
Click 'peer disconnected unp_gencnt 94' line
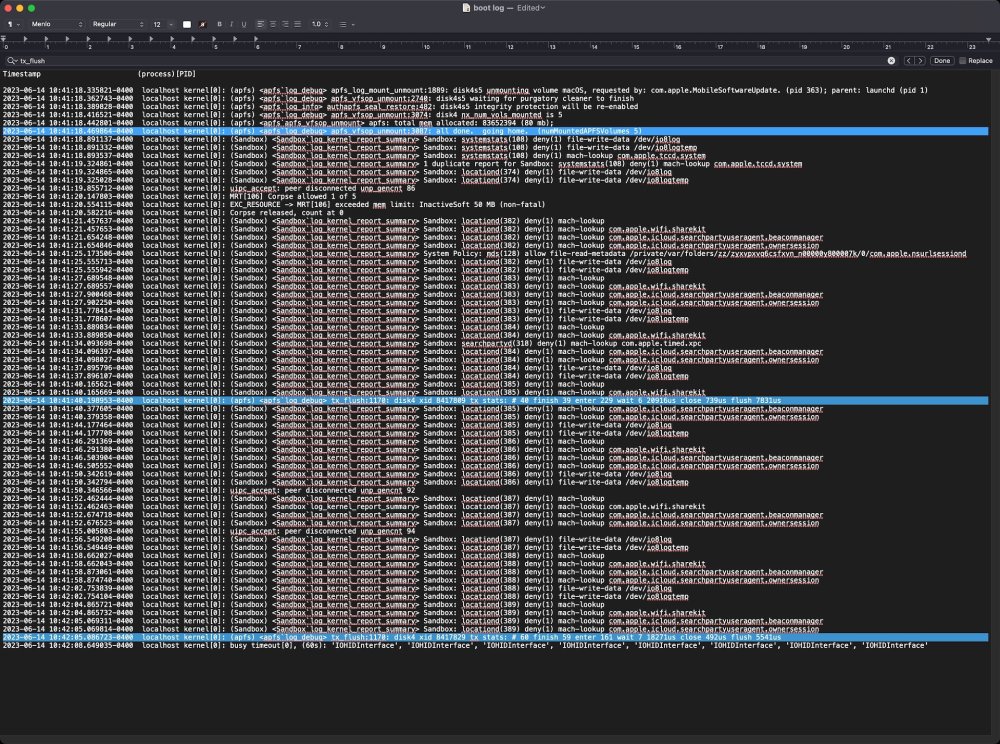209,531
